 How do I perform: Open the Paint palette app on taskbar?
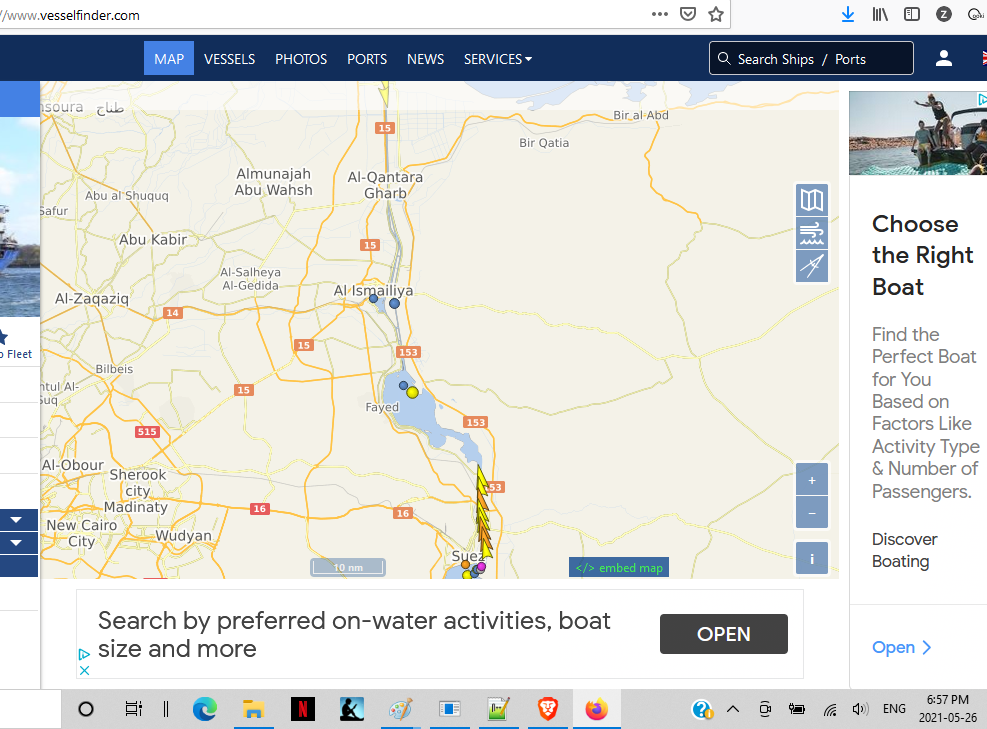tap(400, 709)
